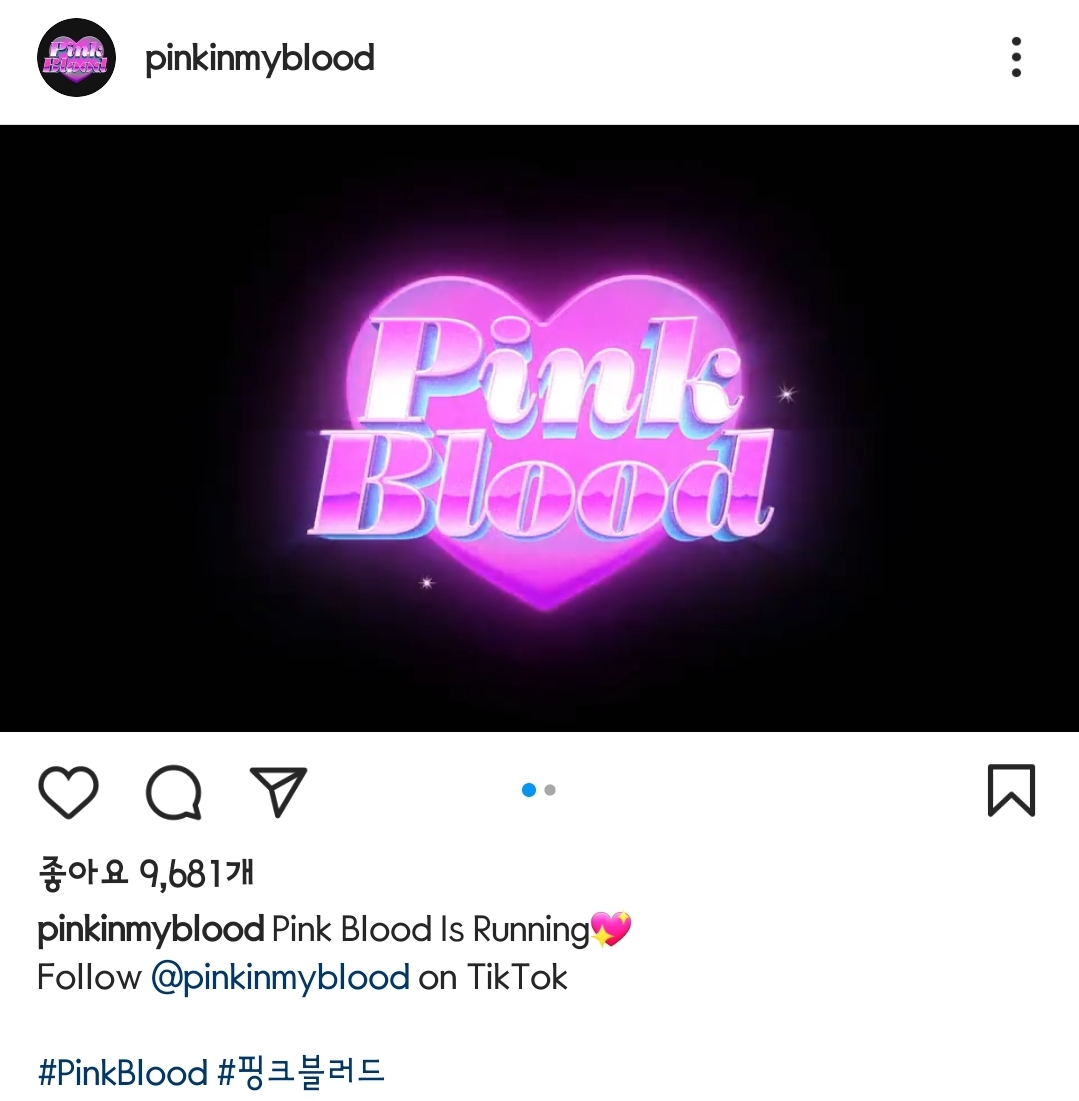Open comments via the speech bubble icon
Image resolution: width=1079 pixels, height=1101 pixels.
click(x=173, y=791)
